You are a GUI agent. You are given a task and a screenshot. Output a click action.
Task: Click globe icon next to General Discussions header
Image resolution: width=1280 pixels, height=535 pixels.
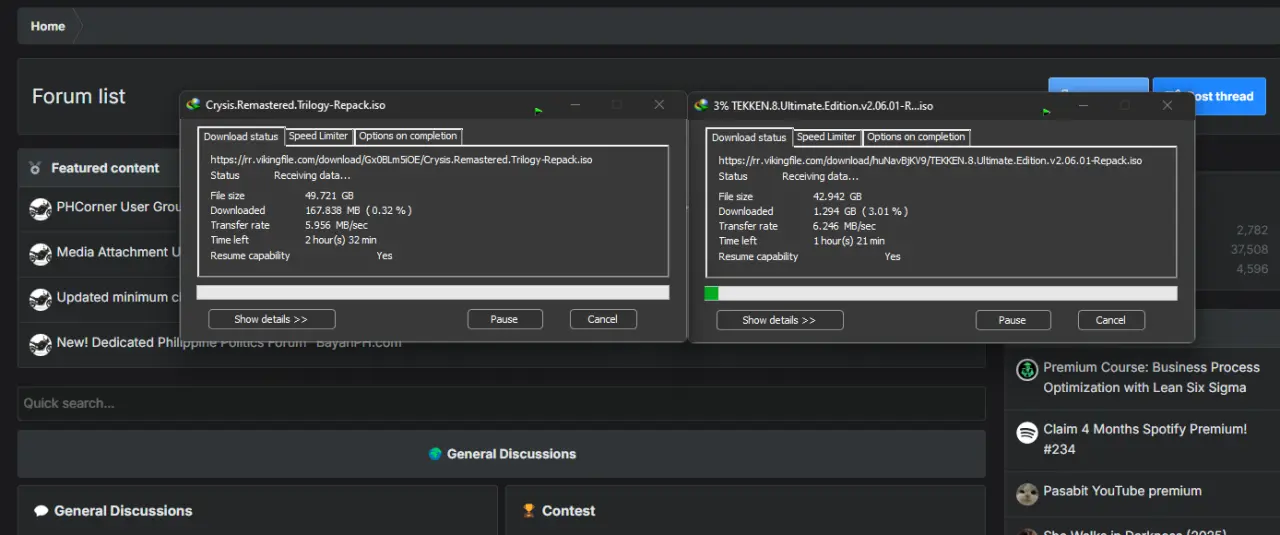pyautogui.click(x=435, y=454)
